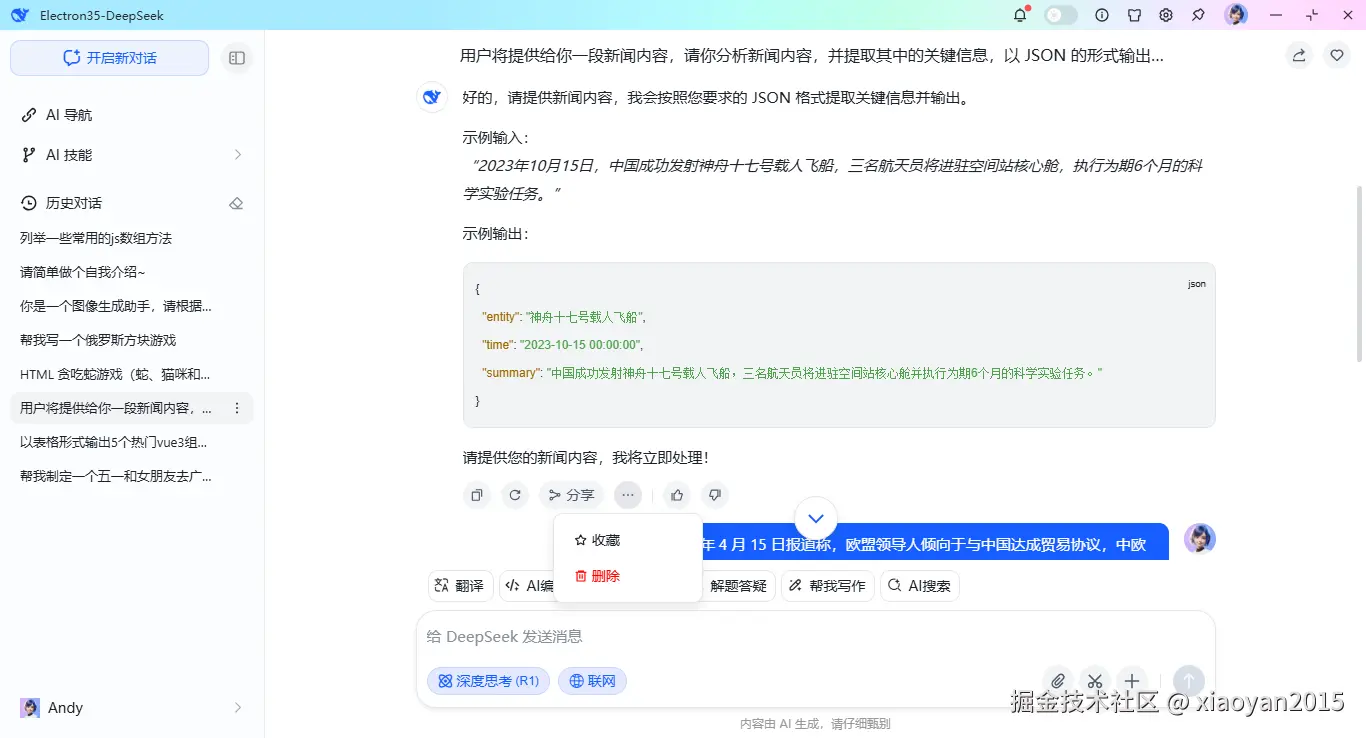Image resolution: width=1366 pixels, height=738 pixels.
Task: Copy the AI reply using the copy icon
Action: 476,495
